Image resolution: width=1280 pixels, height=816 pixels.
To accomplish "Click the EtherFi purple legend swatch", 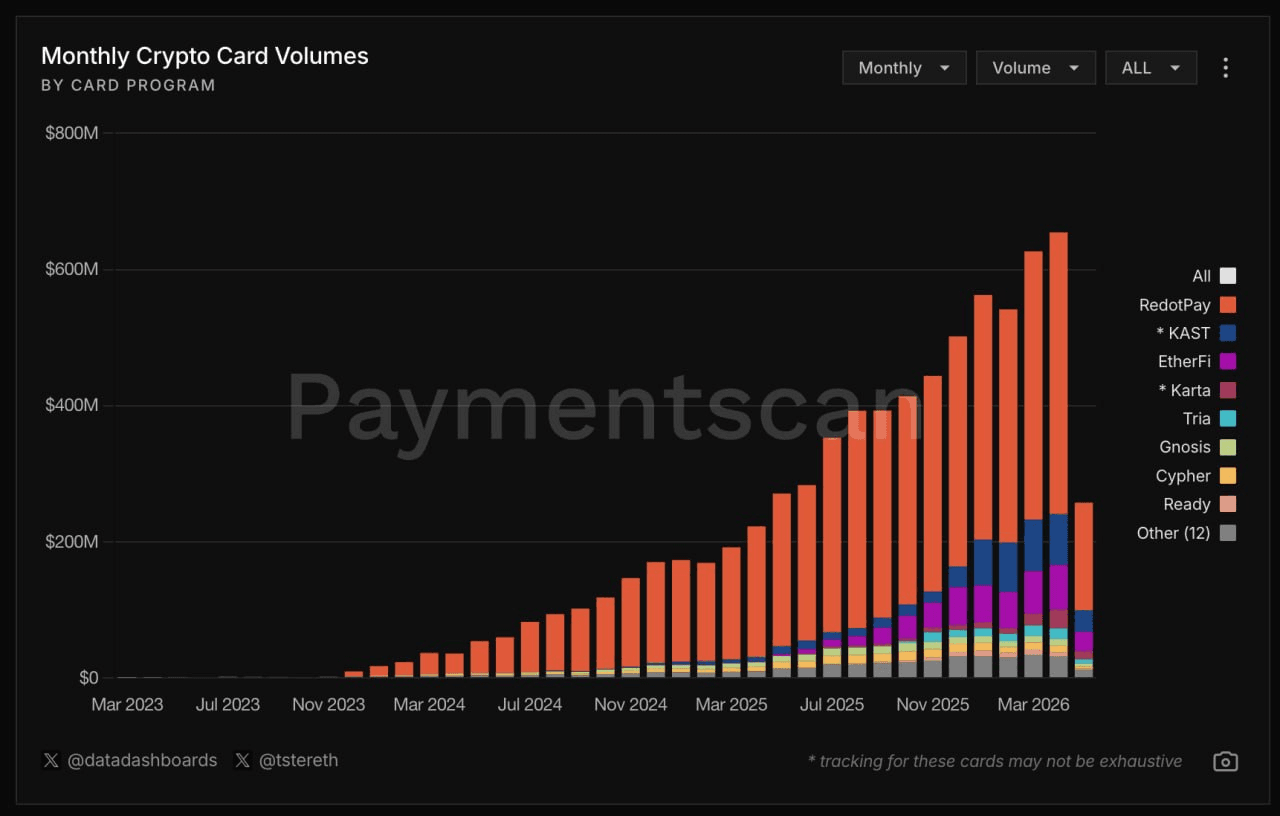I will (1228, 362).
